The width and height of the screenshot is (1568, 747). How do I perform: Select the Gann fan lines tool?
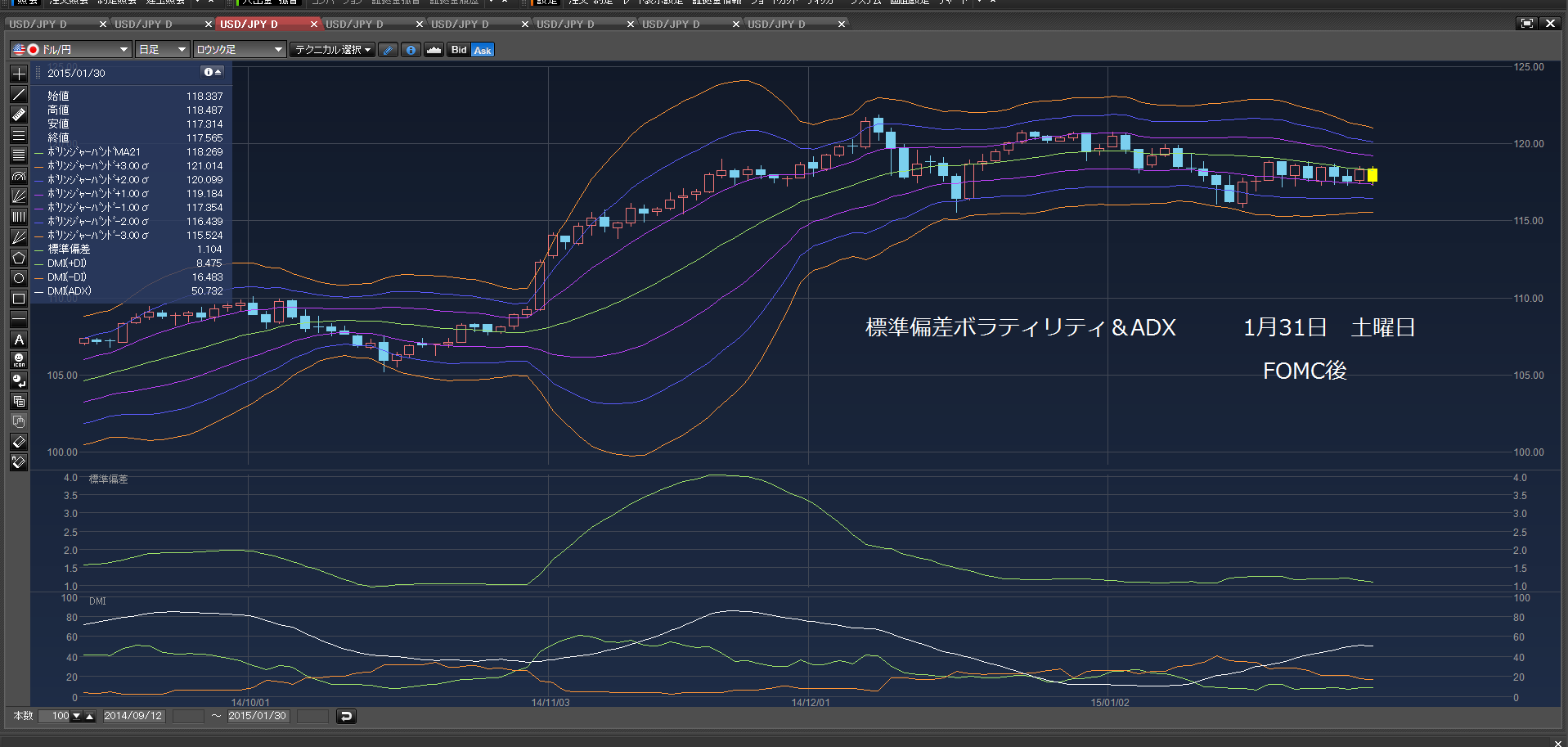(x=19, y=237)
